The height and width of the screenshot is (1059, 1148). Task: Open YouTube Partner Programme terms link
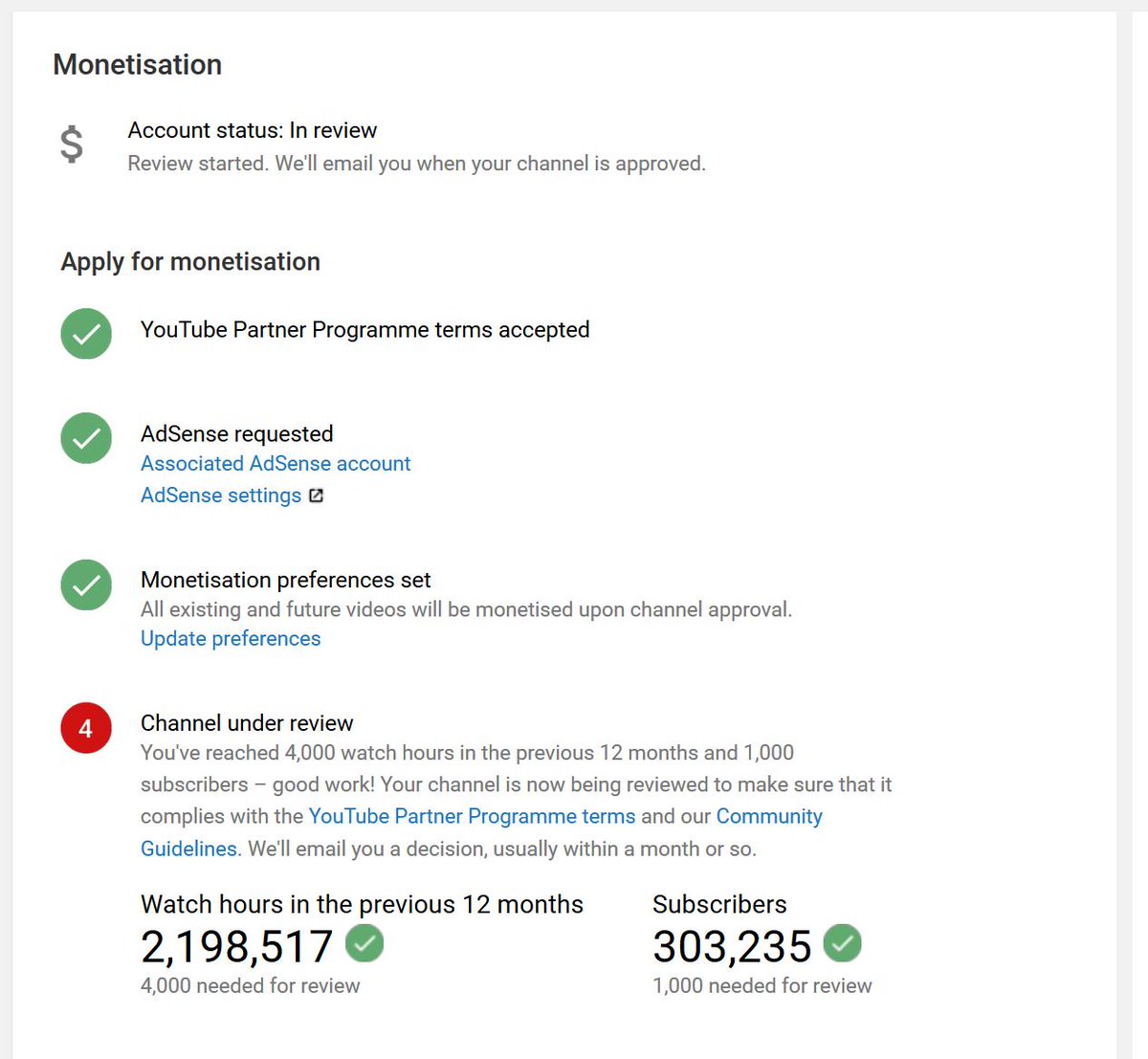pos(472,816)
